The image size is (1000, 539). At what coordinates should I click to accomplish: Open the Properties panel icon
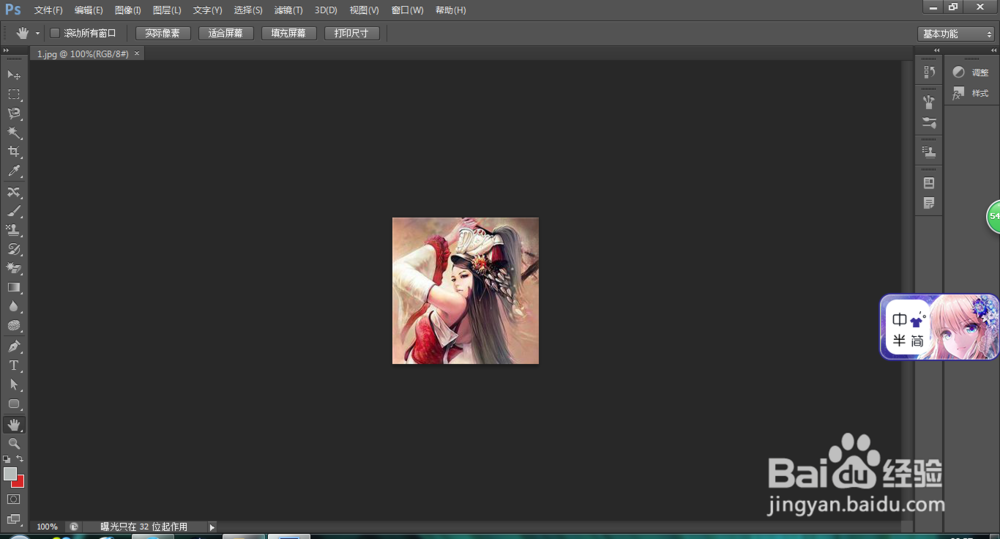point(929,183)
